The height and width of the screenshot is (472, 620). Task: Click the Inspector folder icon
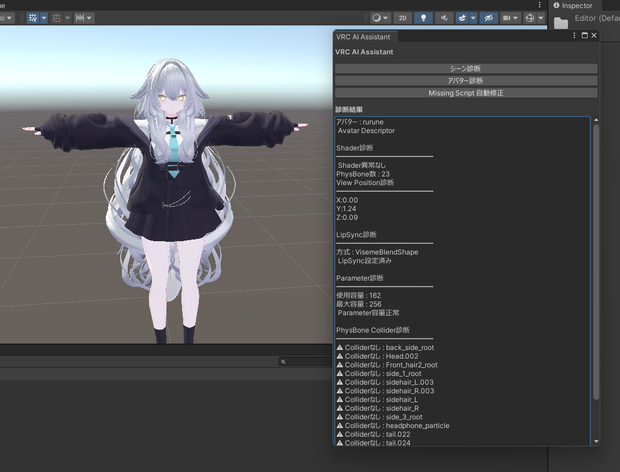(x=561, y=23)
